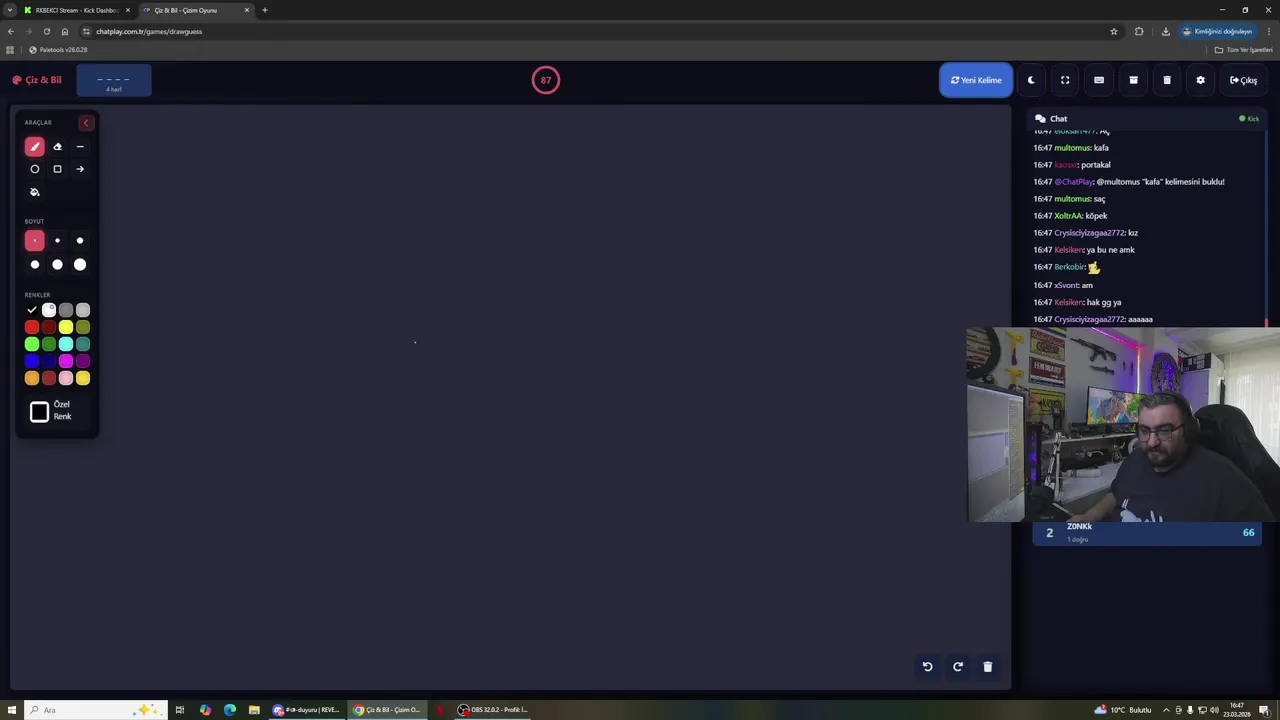Image resolution: width=1280 pixels, height=720 pixels.
Task: Click the address bar URL
Action: (149, 31)
